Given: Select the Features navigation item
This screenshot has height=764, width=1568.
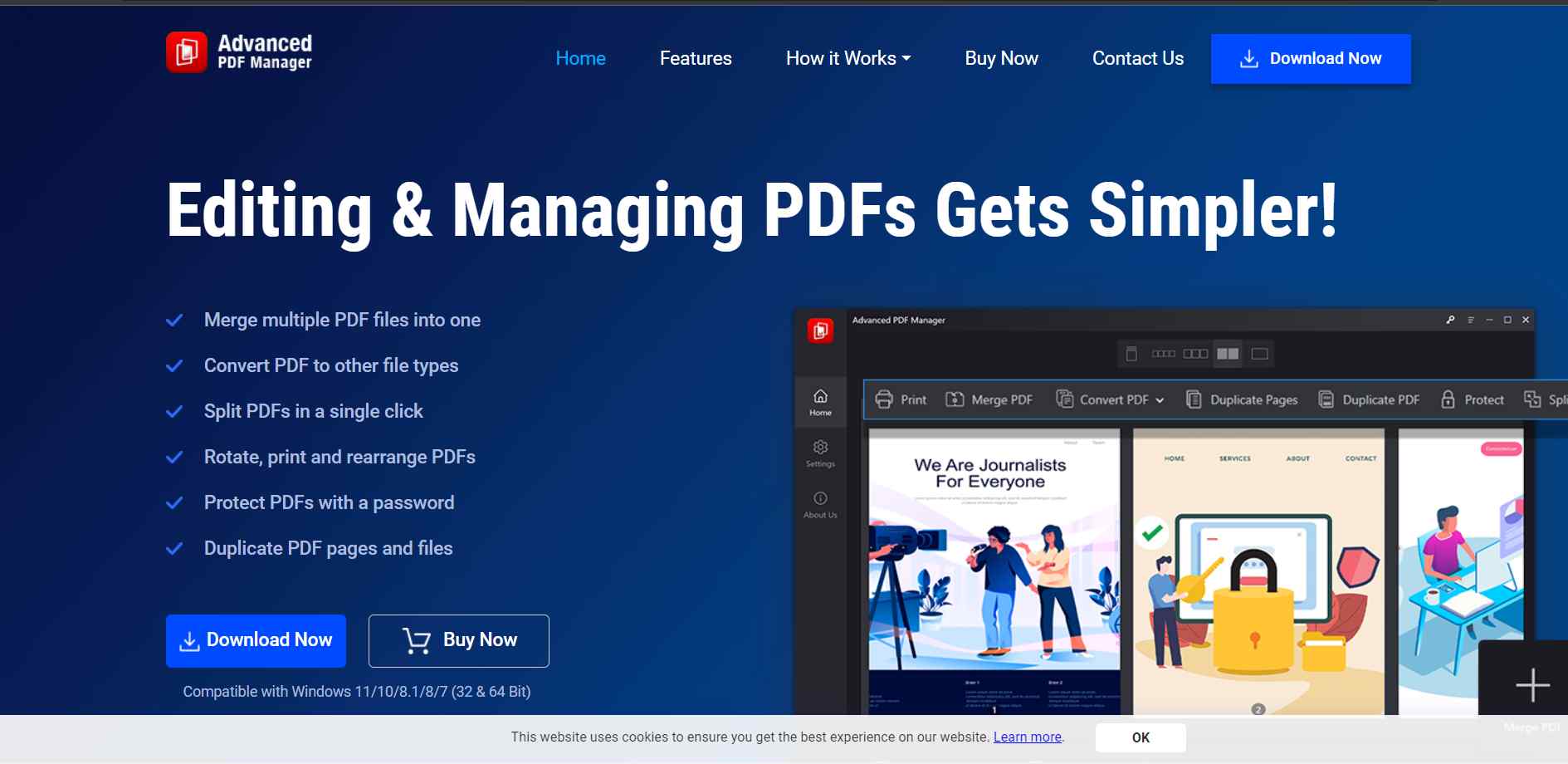Looking at the screenshot, I should (696, 58).
